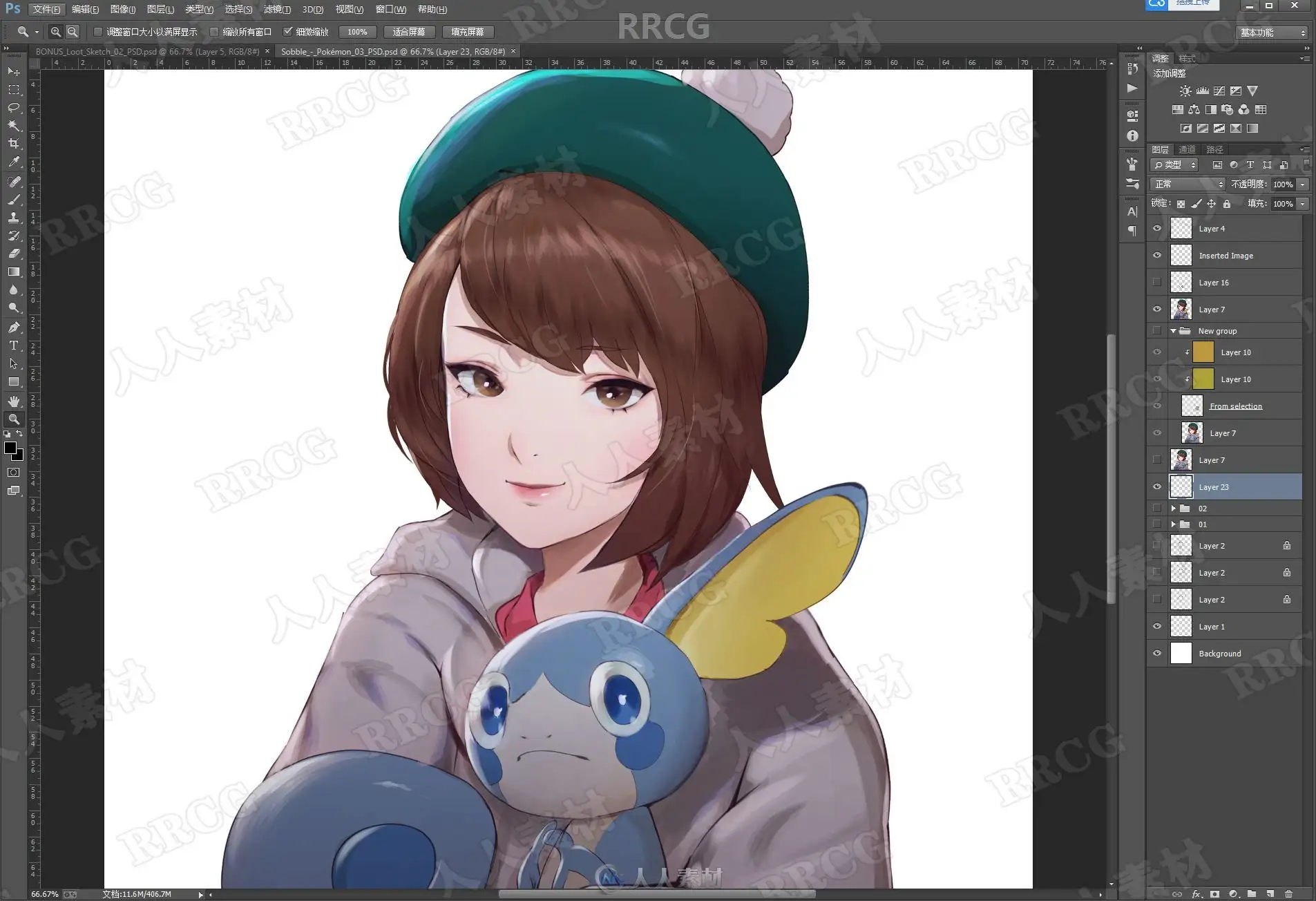The image size is (1316, 901).
Task: Open the 基本功能 workspace dropdown
Action: coord(1272,32)
